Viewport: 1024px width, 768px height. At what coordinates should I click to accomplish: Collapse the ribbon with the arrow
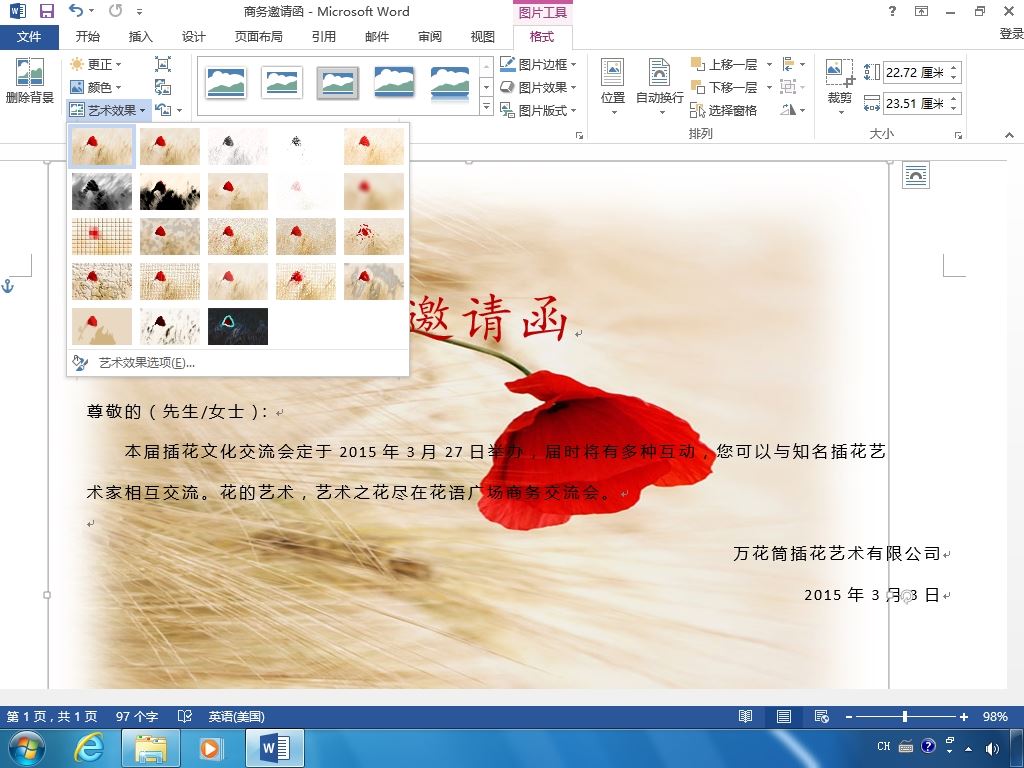pyautogui.click(x=1009, y=135)
